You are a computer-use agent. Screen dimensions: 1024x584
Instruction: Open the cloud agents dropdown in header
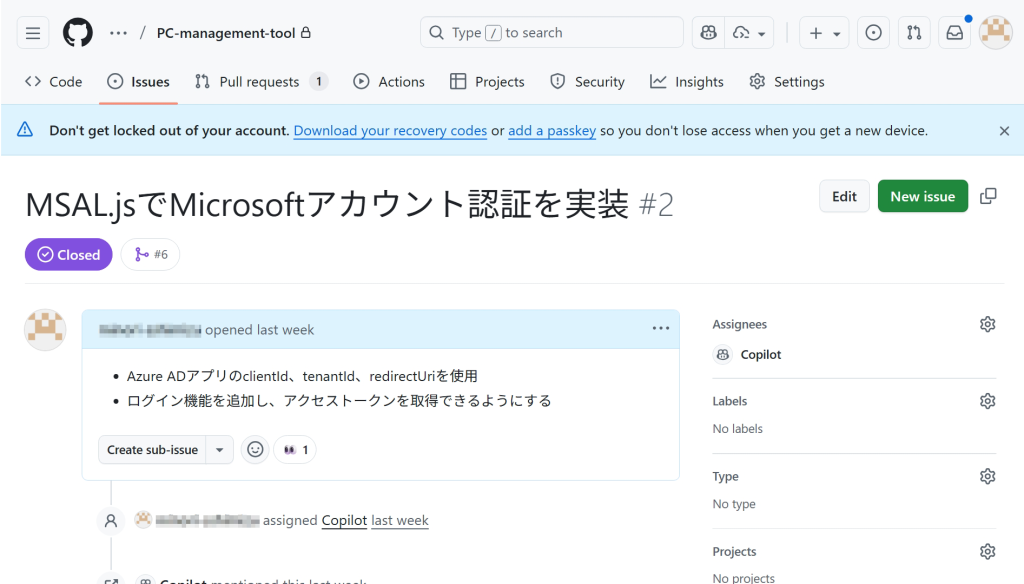(751, 33)
